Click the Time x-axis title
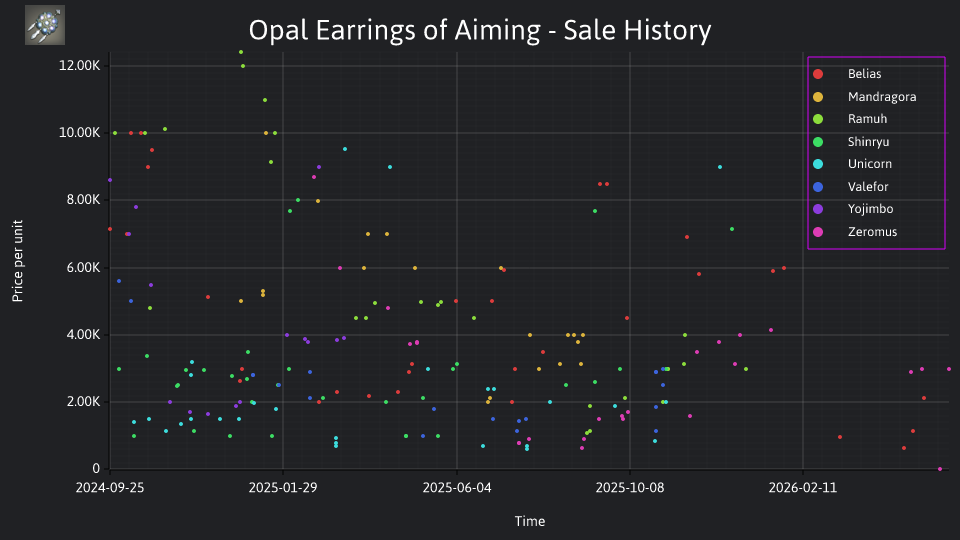The height and width of the screenshot is (540, 960). (x=530, y=521)
